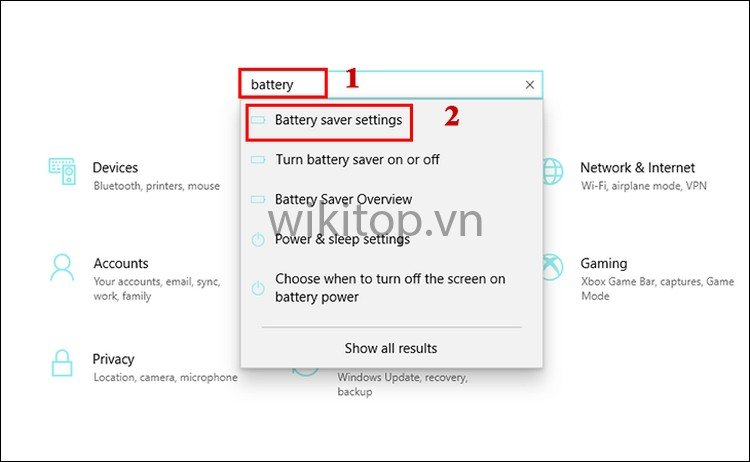Click the Devices keyboard icon

(x=62, y=172)
